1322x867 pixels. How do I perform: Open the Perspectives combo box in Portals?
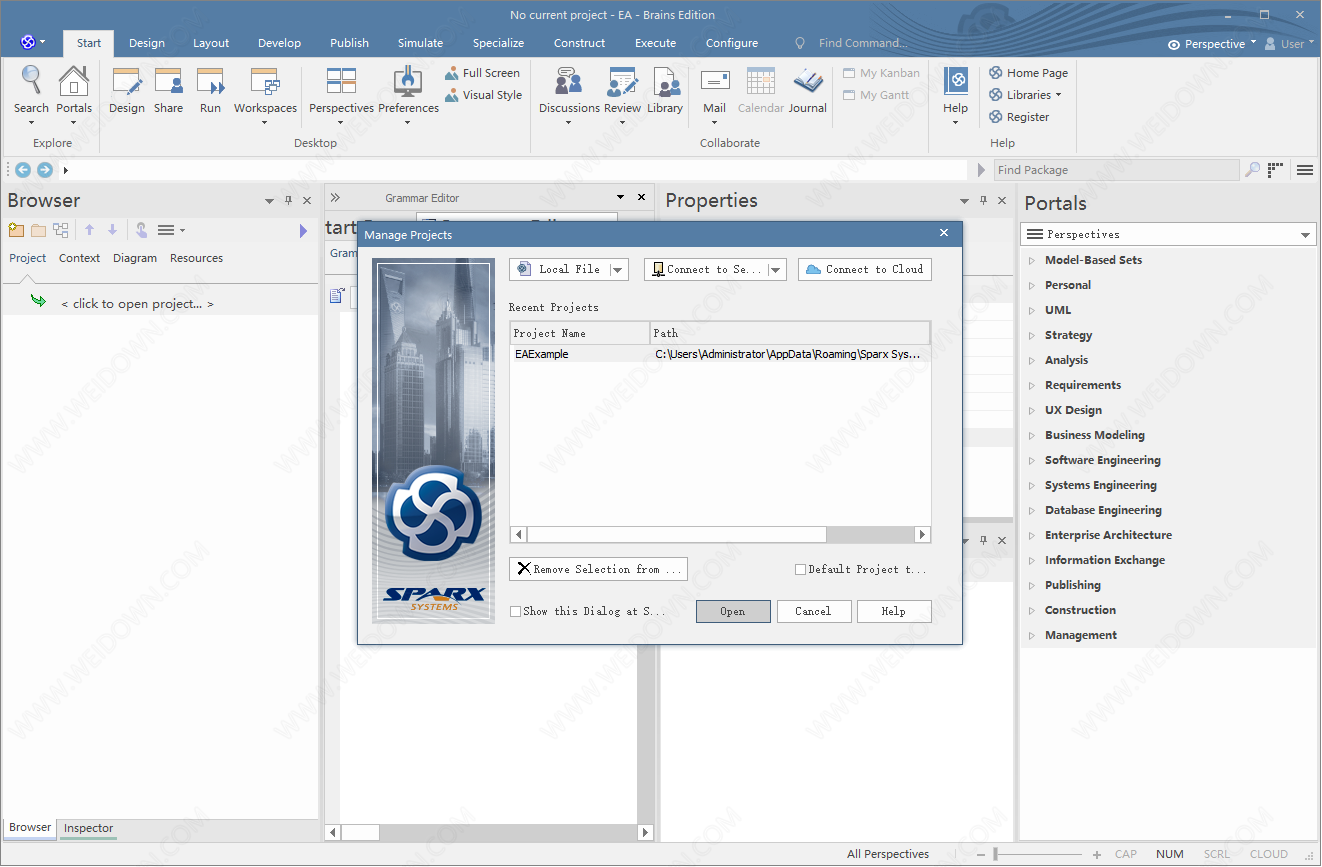point(1168,234)
